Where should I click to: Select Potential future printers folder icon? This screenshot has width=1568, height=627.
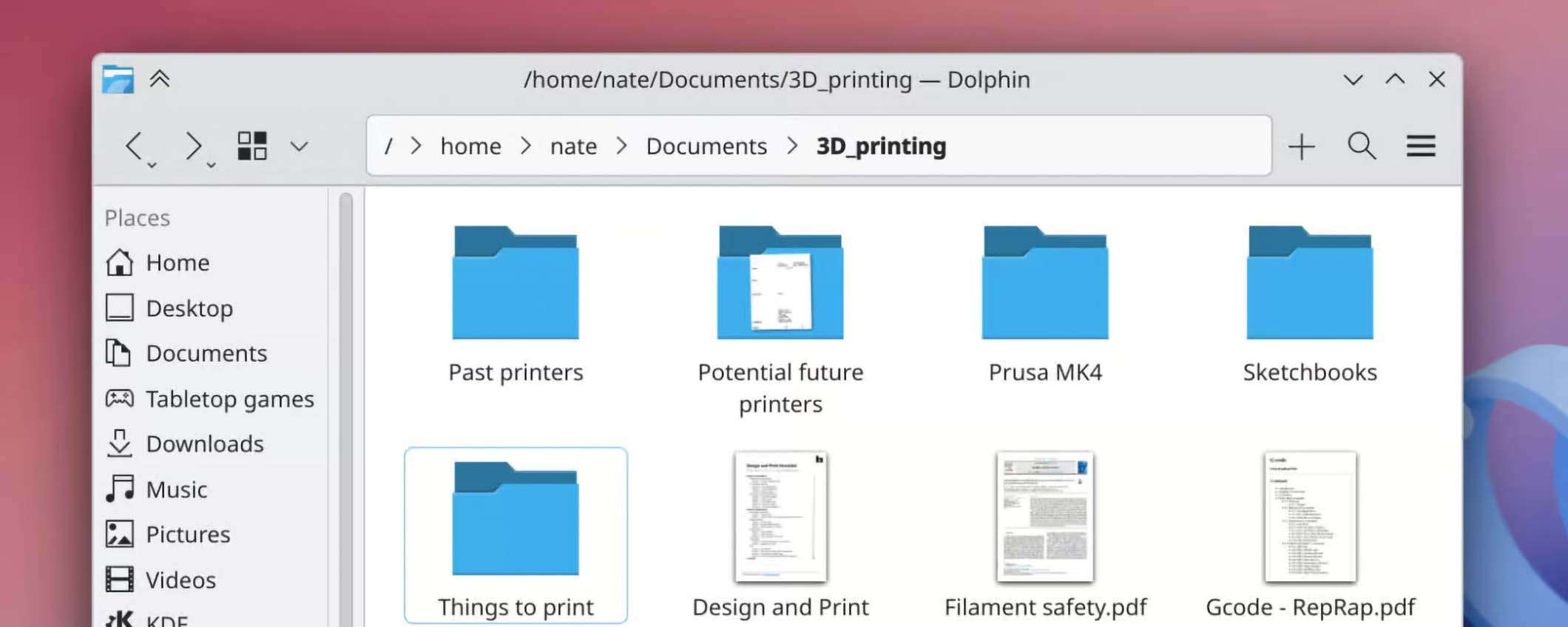780,282
